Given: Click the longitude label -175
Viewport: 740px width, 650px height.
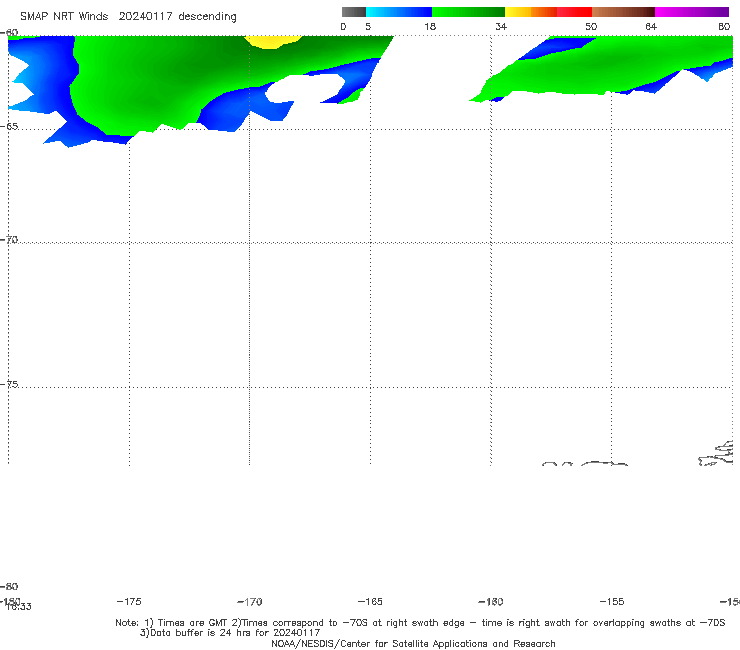Looking at the screenshot, I should click(129, 601).
